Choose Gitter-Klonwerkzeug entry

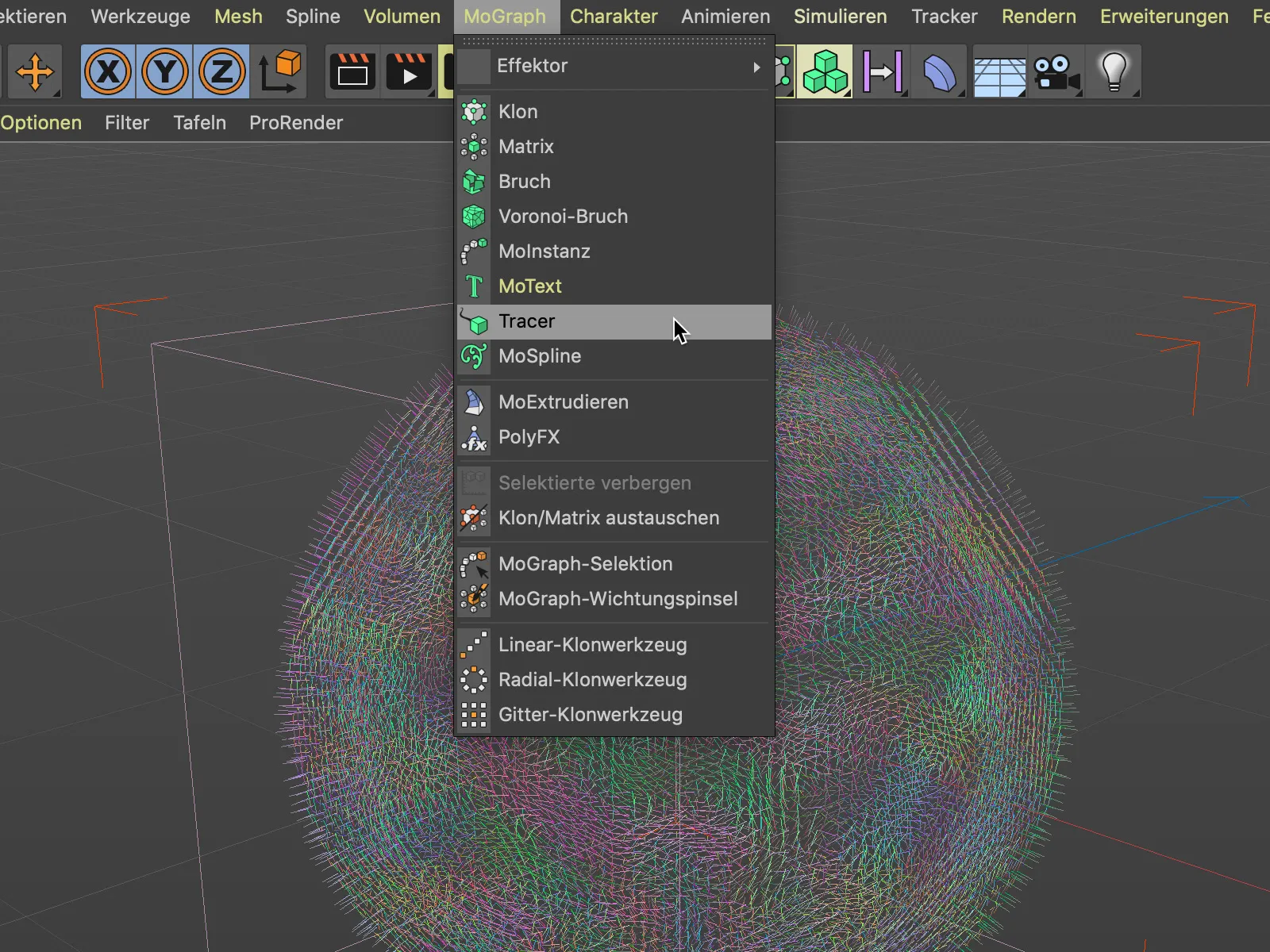(614, 715)
